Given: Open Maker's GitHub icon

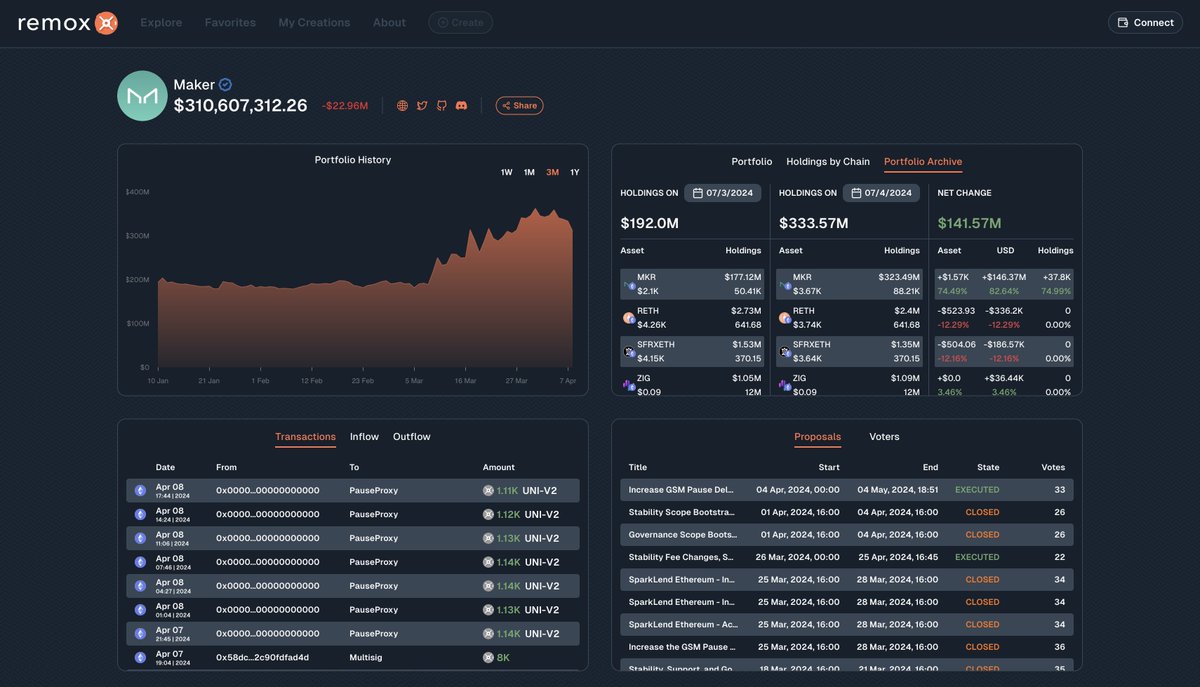Looking at the screenshot, I should click(441, 105).
